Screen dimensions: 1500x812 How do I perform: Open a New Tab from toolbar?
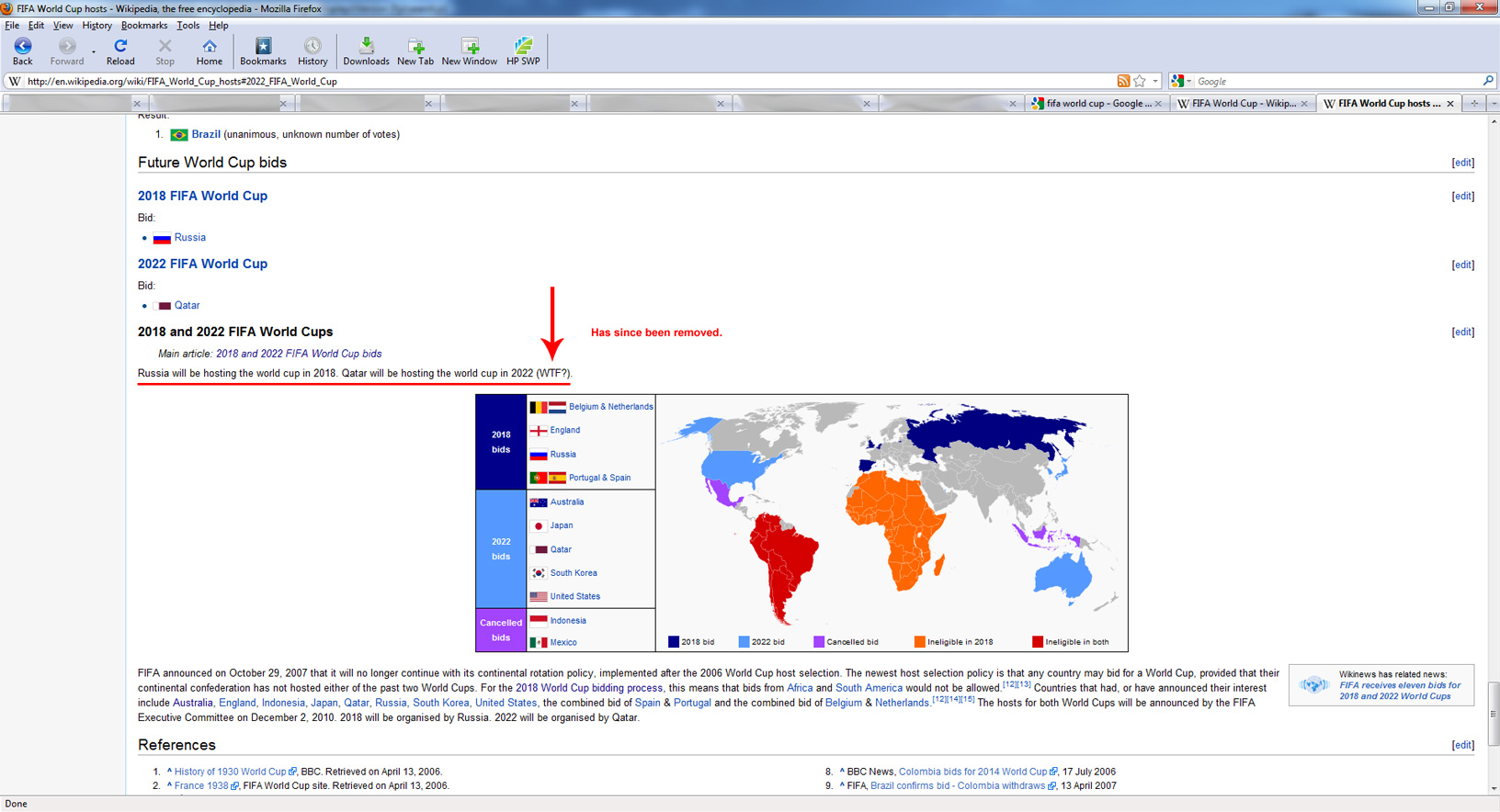click(x=415, y=51)
